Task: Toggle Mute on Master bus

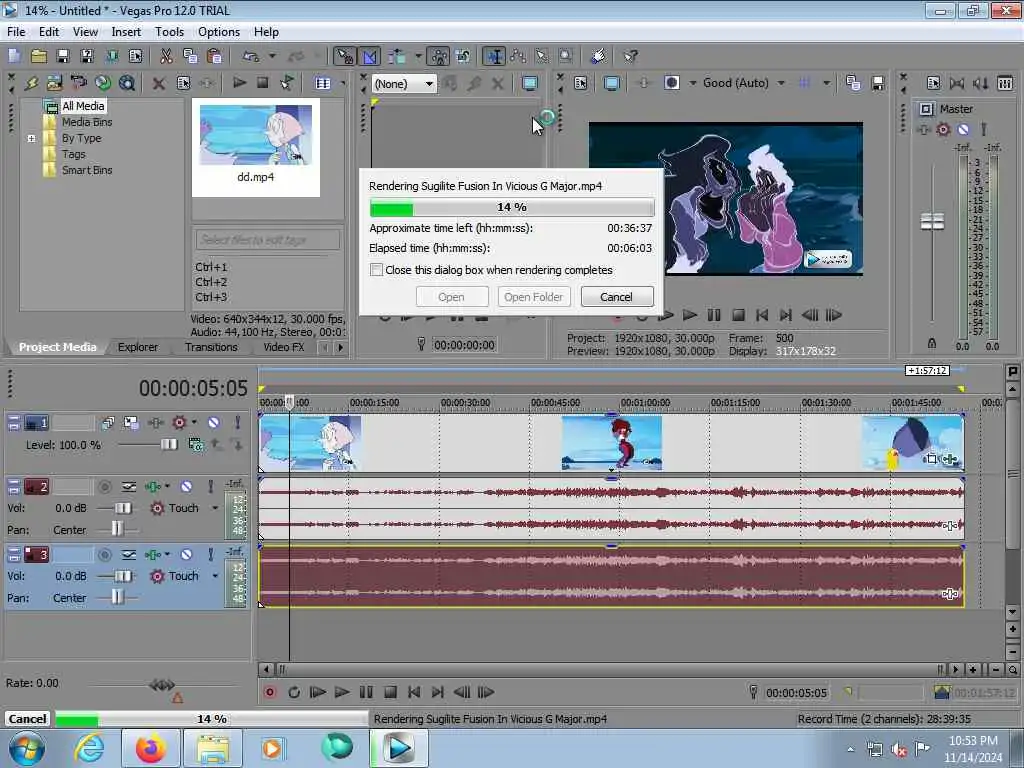Action: [x=963, y=129]
